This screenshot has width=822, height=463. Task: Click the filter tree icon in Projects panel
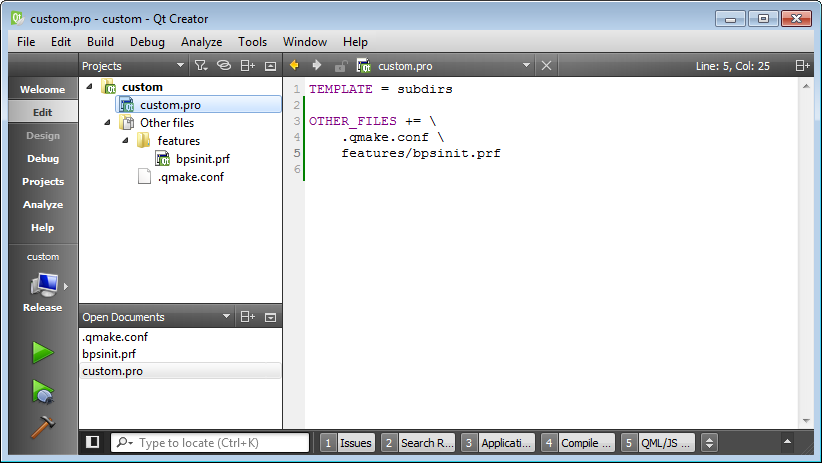pyautogui.click(x=201, y=66)
